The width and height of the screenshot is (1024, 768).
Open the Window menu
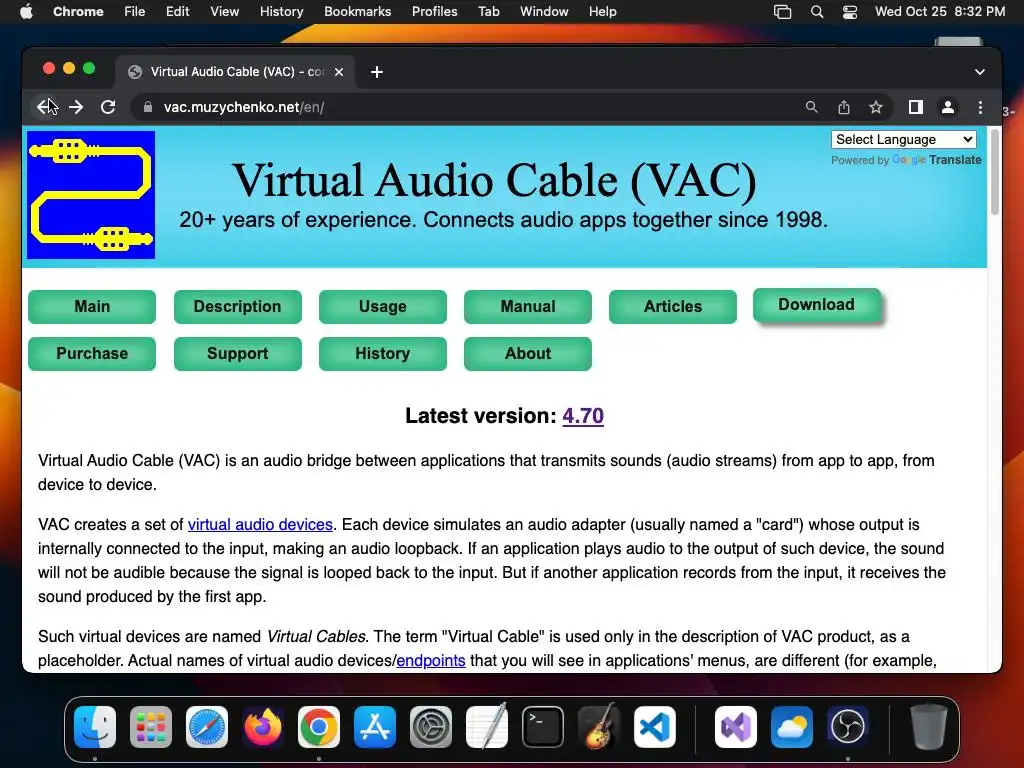click(544, 12)
